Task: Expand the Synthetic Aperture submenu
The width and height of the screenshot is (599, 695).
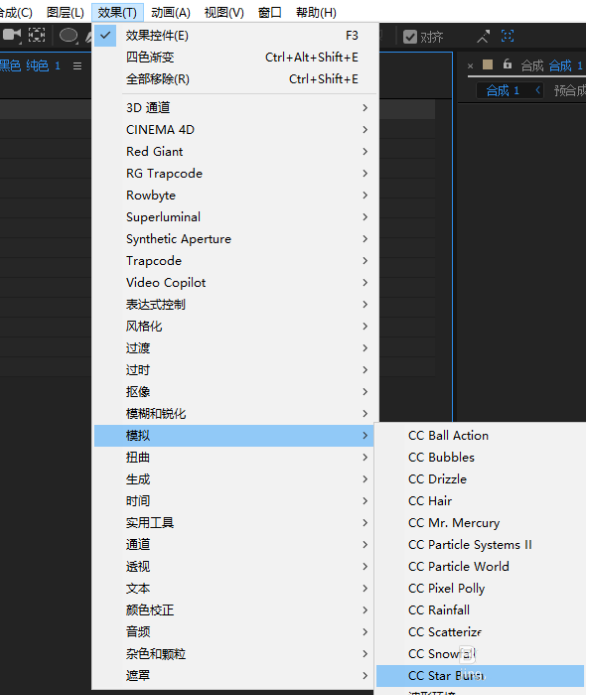Action: 235,239
